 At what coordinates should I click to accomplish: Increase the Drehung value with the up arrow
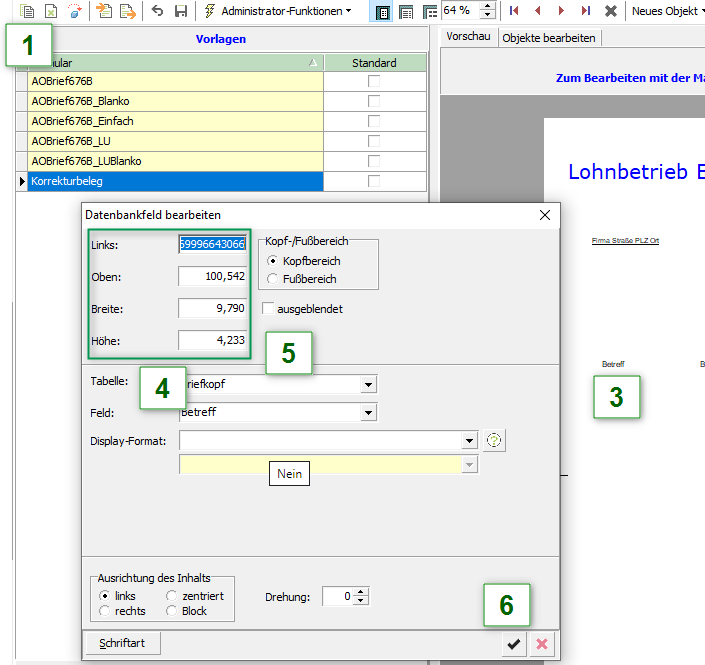pos(361,592)
